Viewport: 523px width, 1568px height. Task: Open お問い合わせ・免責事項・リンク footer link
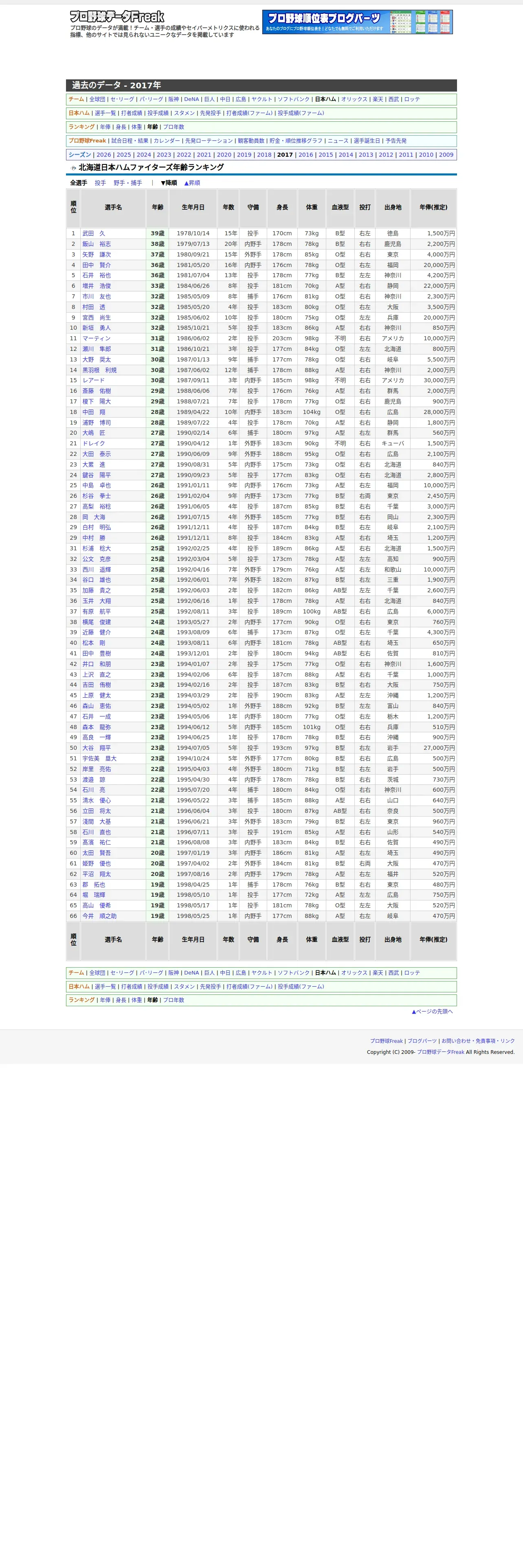click(x=478, y=1041)
